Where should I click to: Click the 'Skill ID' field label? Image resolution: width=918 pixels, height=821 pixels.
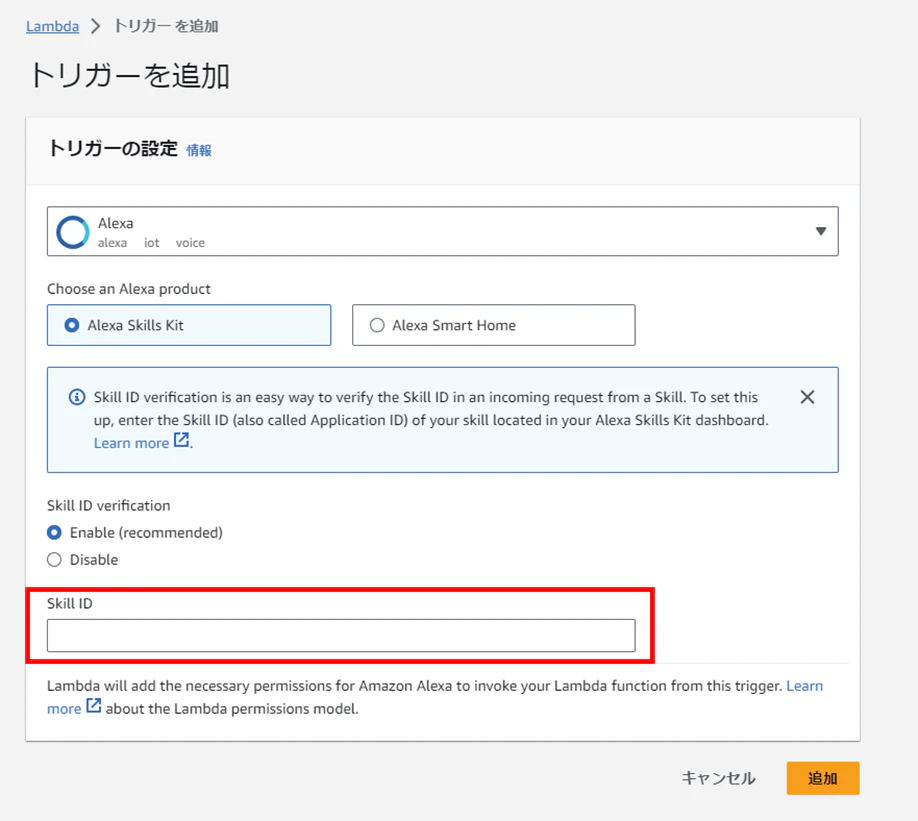tap(70, 604)
